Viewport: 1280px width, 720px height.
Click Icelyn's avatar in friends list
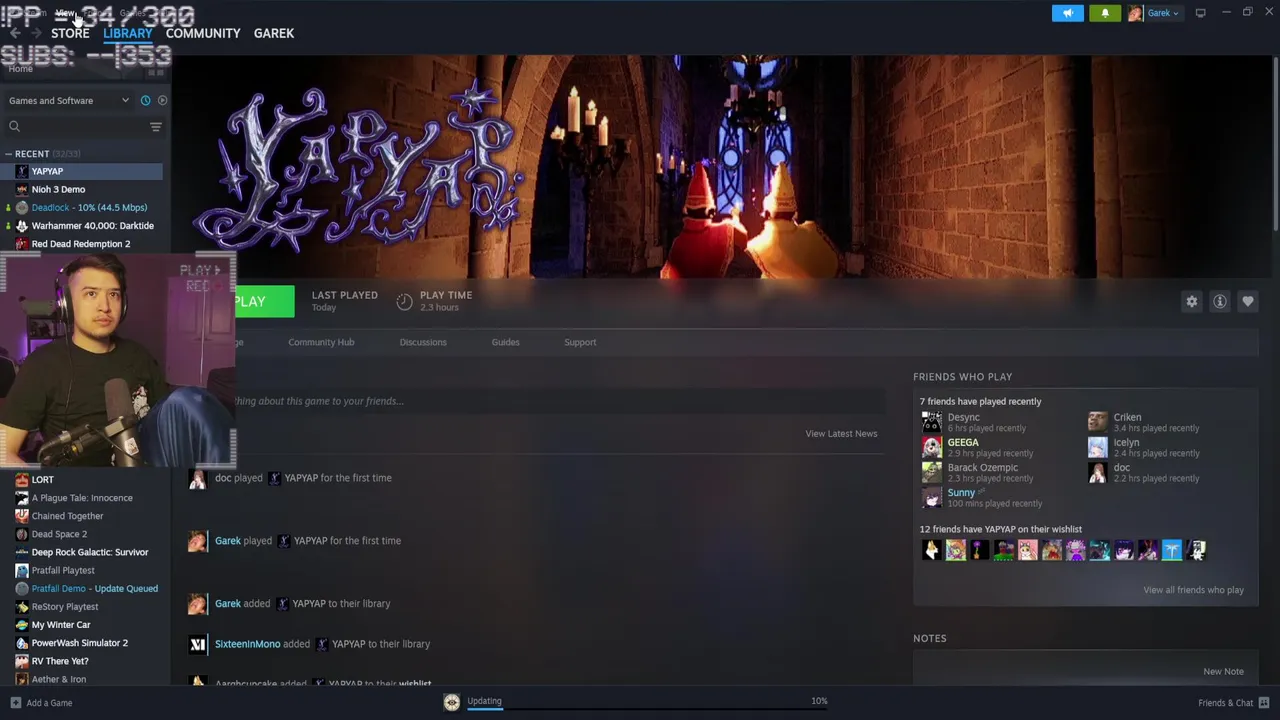point(1097,447)
